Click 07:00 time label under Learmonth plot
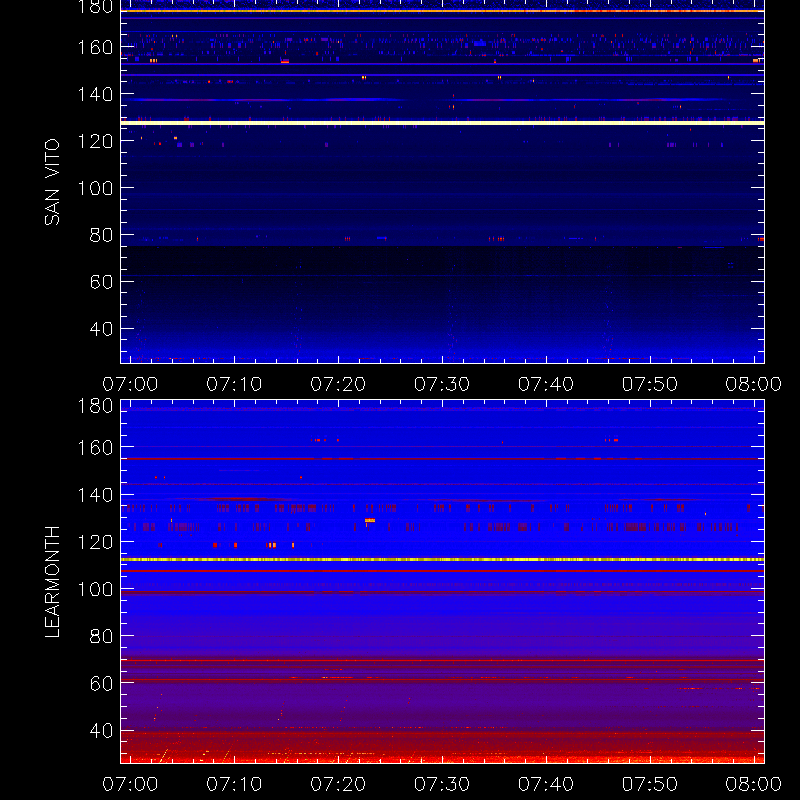This screenshot has height=800, width=800. pyautogui.click(x=130, y=784)
